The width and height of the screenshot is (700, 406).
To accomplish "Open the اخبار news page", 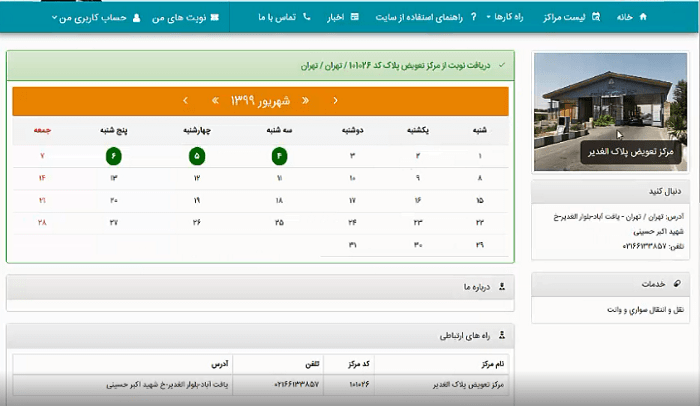I will pyautogui.click(x=335, y=17).
